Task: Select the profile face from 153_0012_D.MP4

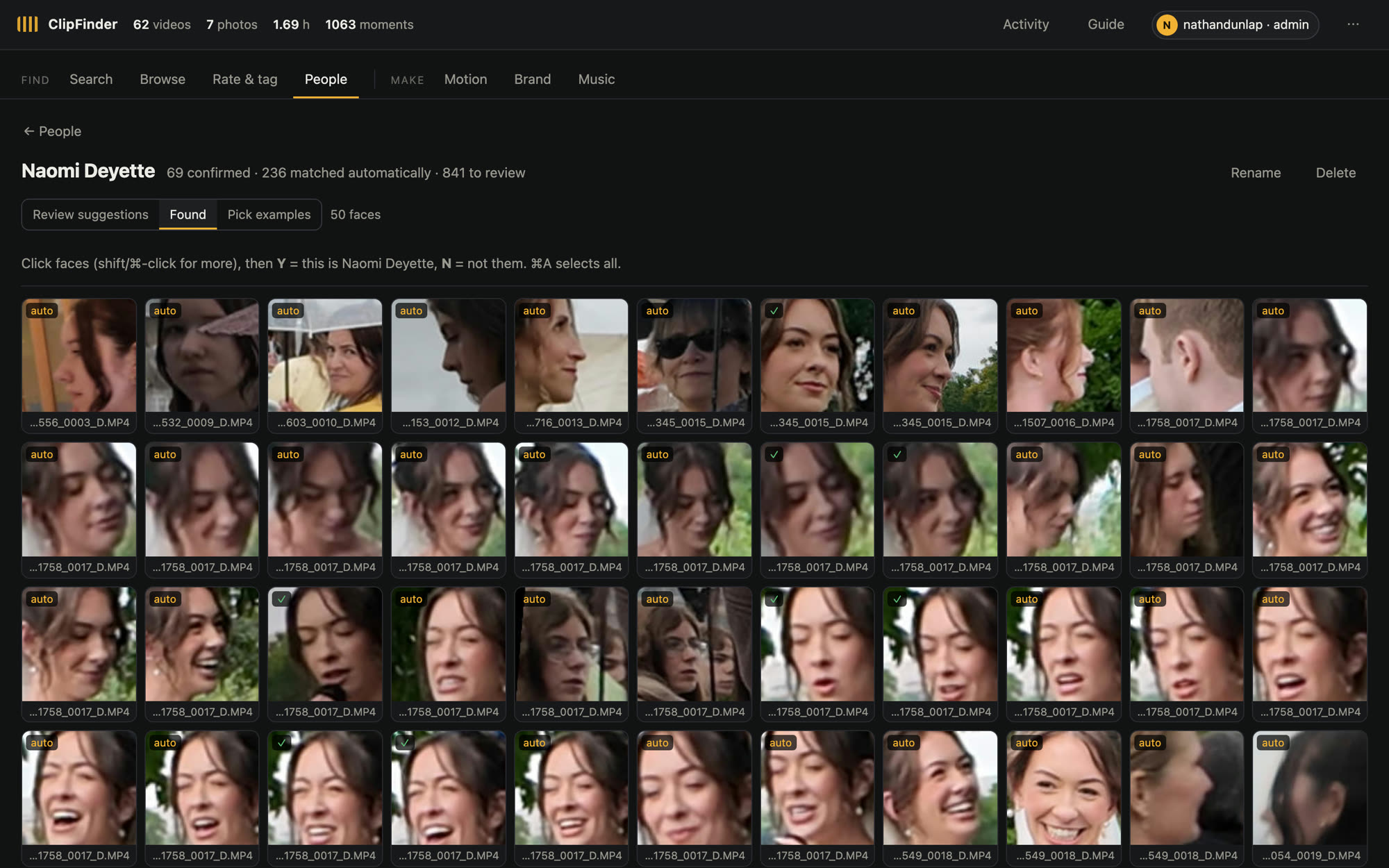Action: pyautogui.click(x=449, y=356)
